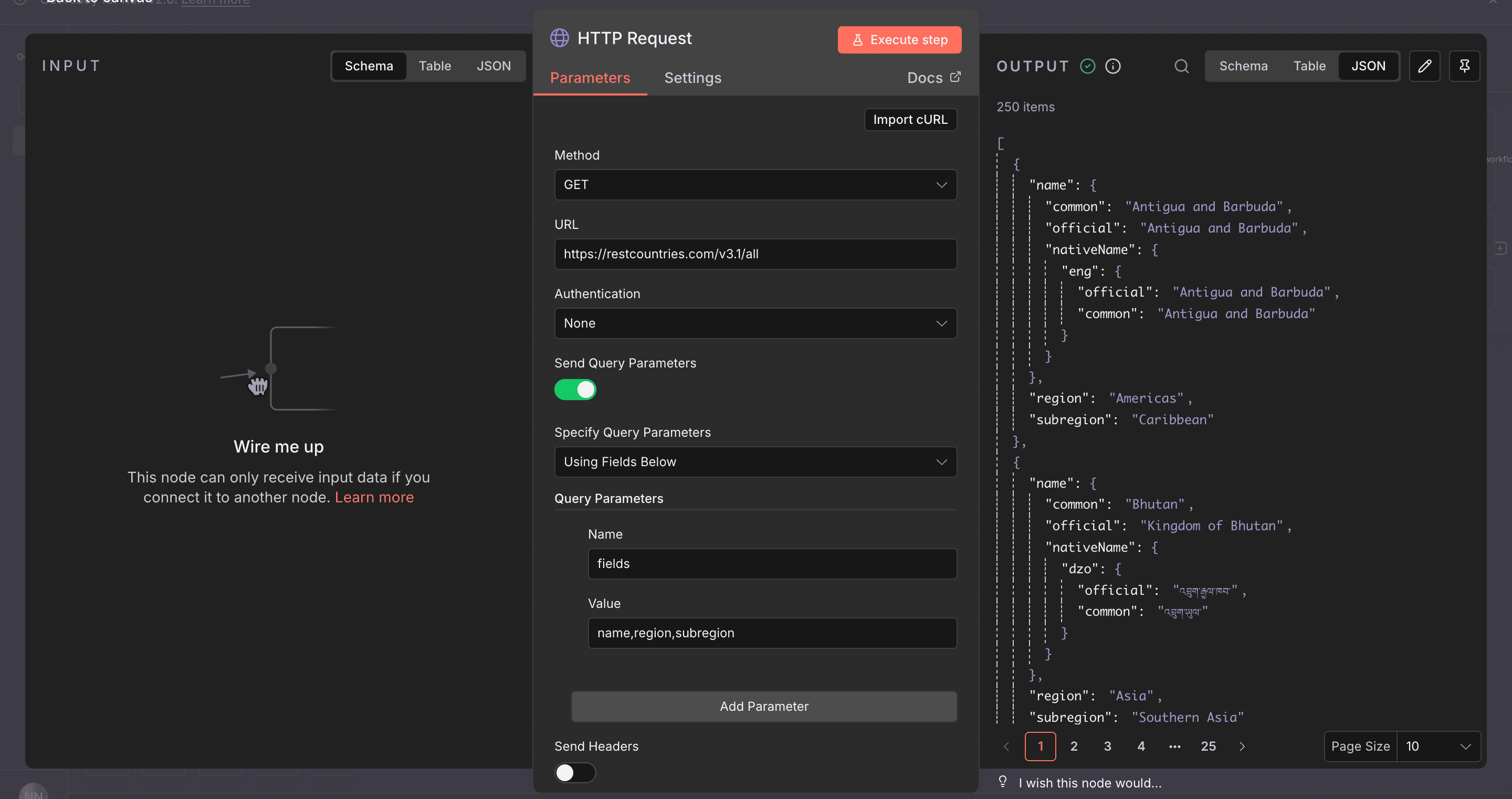Image resolution: width=1512 pixels, height=799 pixels.
Task: Switch to the Settings tab
Action: coord(692,78)
